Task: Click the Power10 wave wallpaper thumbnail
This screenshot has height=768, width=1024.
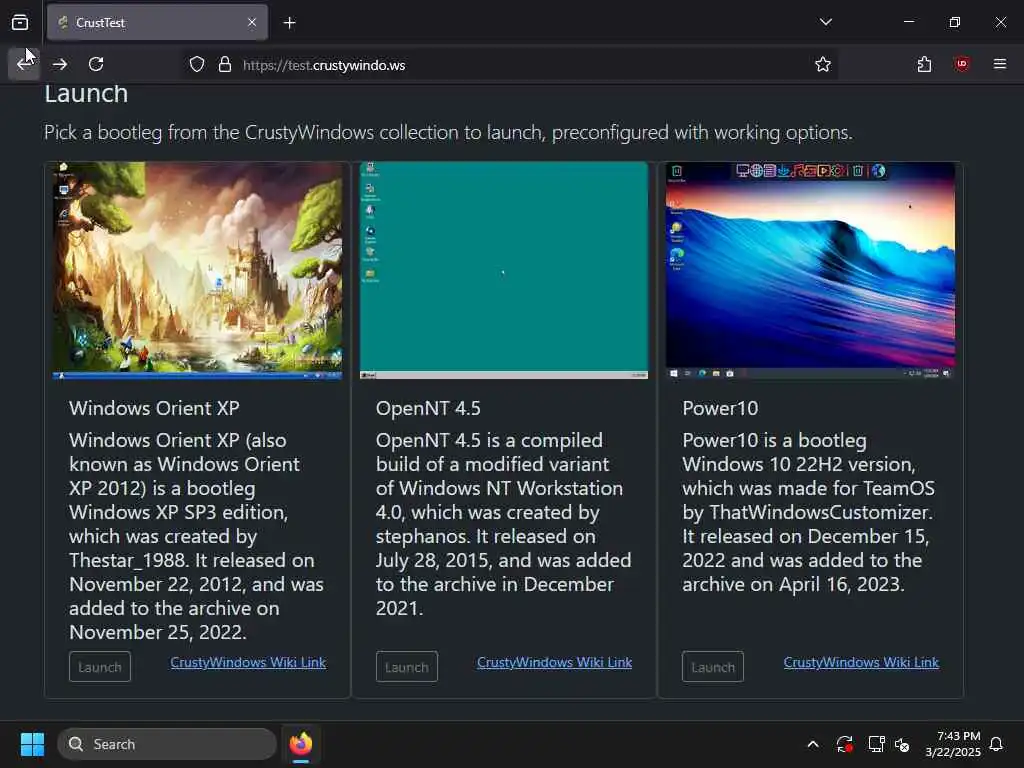Action: click(810, 270)
